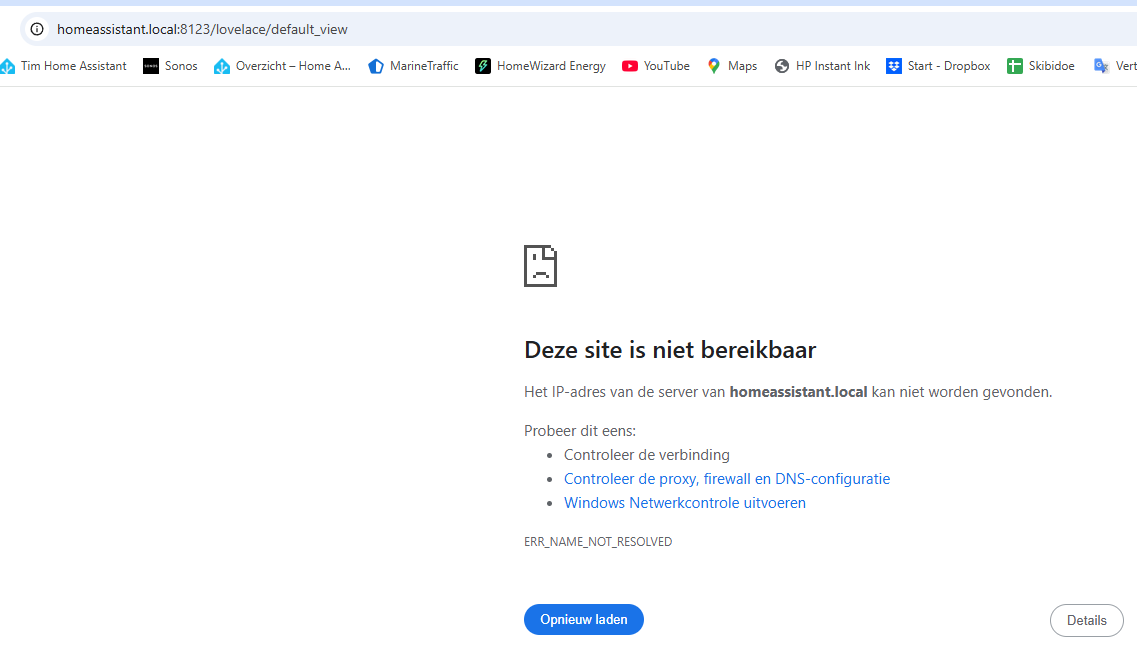Click the sad page error icon
1137x661 pixels.
[540, 266]
